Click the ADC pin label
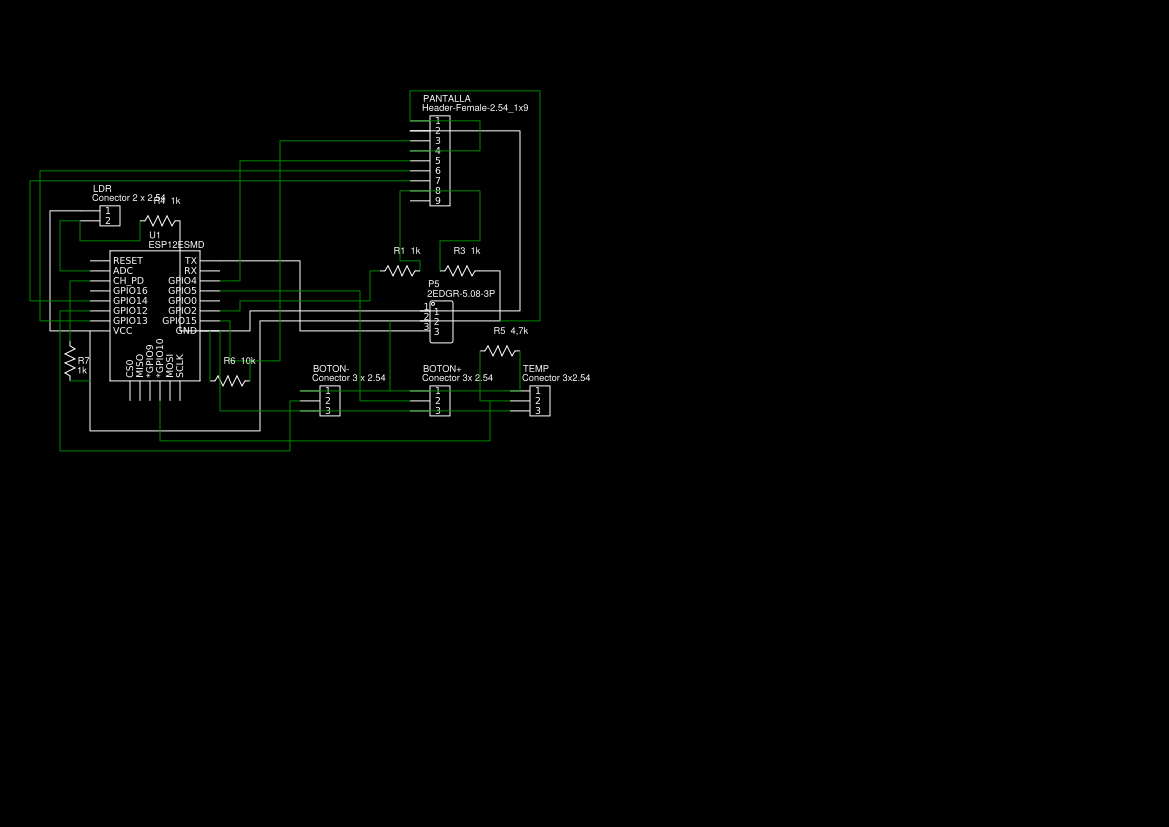 (x=123, y=271)
